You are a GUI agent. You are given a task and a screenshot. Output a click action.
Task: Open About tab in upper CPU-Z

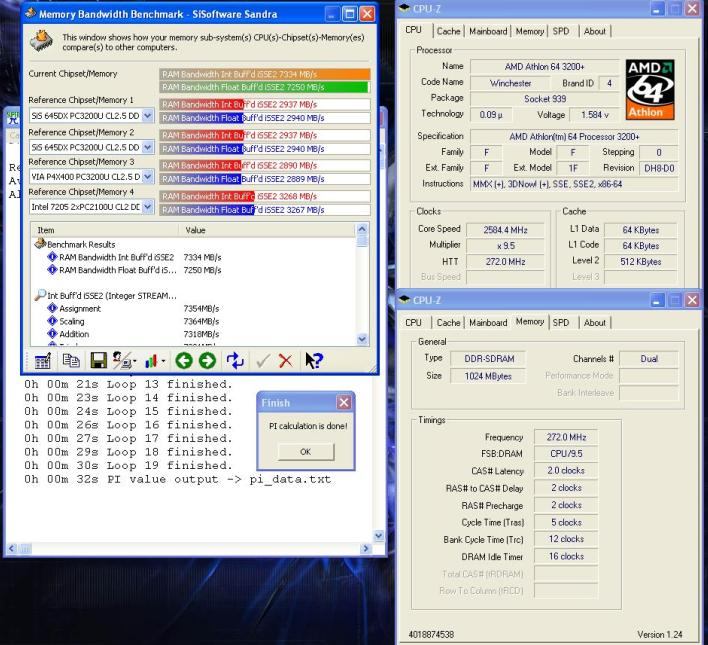pyautogui.click(x=595, y=31)
